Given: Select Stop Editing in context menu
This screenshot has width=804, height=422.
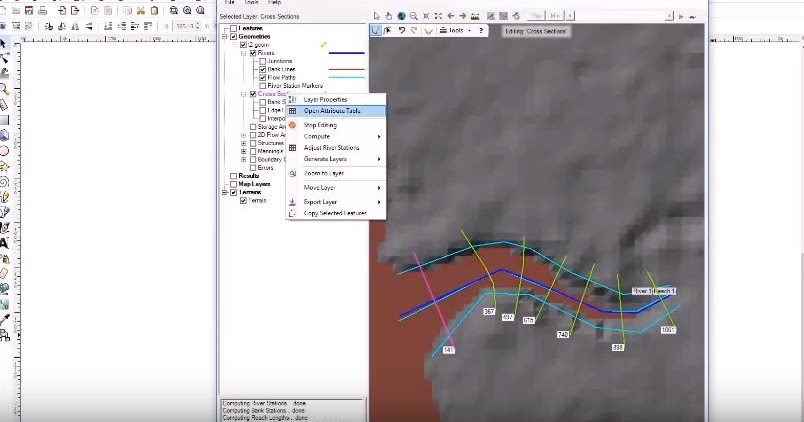Looking at the screenshot, I should tap(336, 125).
